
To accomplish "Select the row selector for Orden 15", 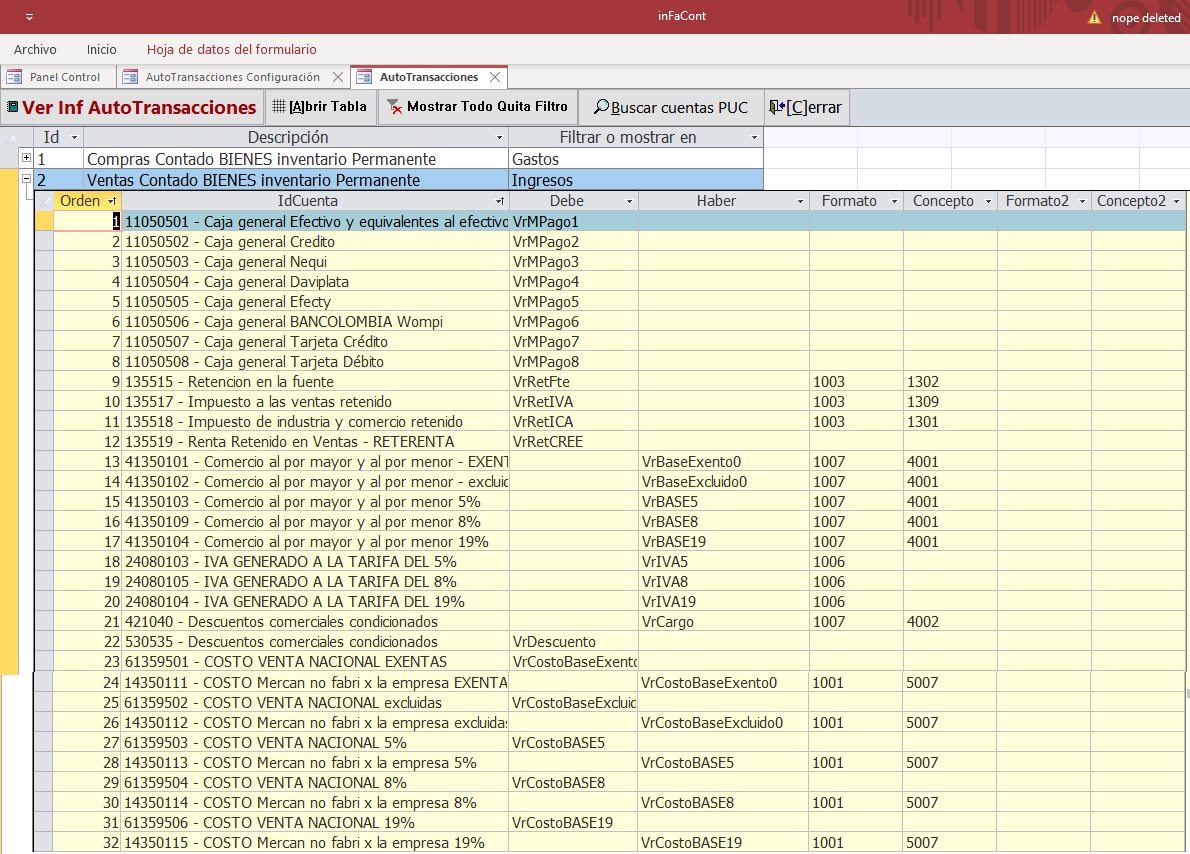I will click(43, 502).
